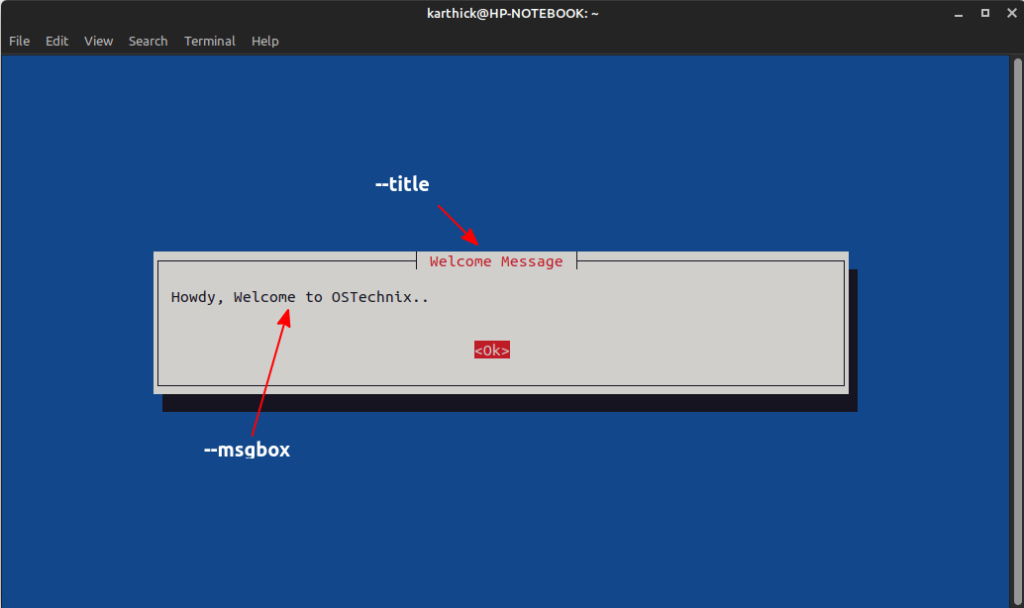Open the Help menu

(x=265, y=41)
